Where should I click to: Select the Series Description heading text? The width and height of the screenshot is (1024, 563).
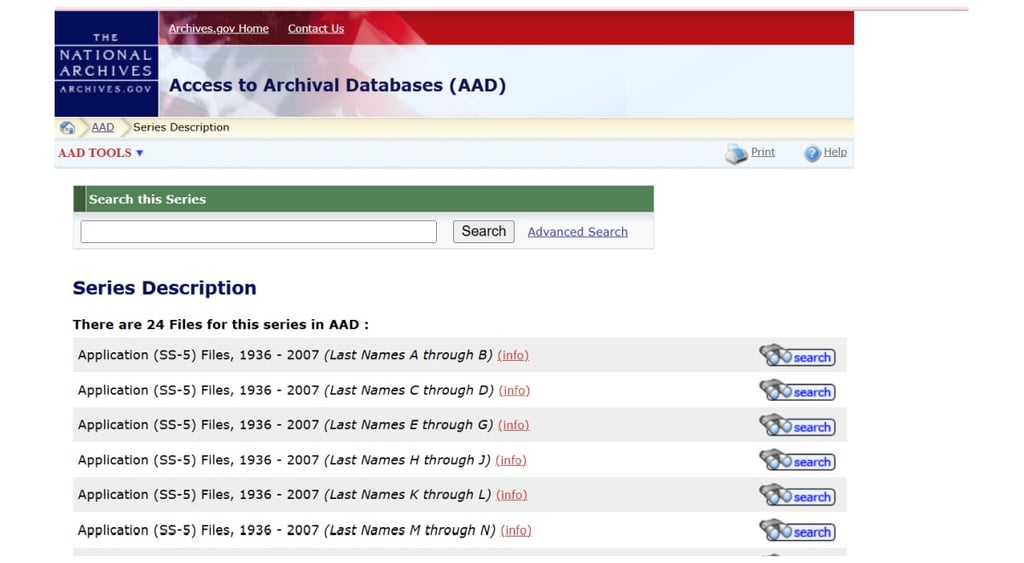165,288
